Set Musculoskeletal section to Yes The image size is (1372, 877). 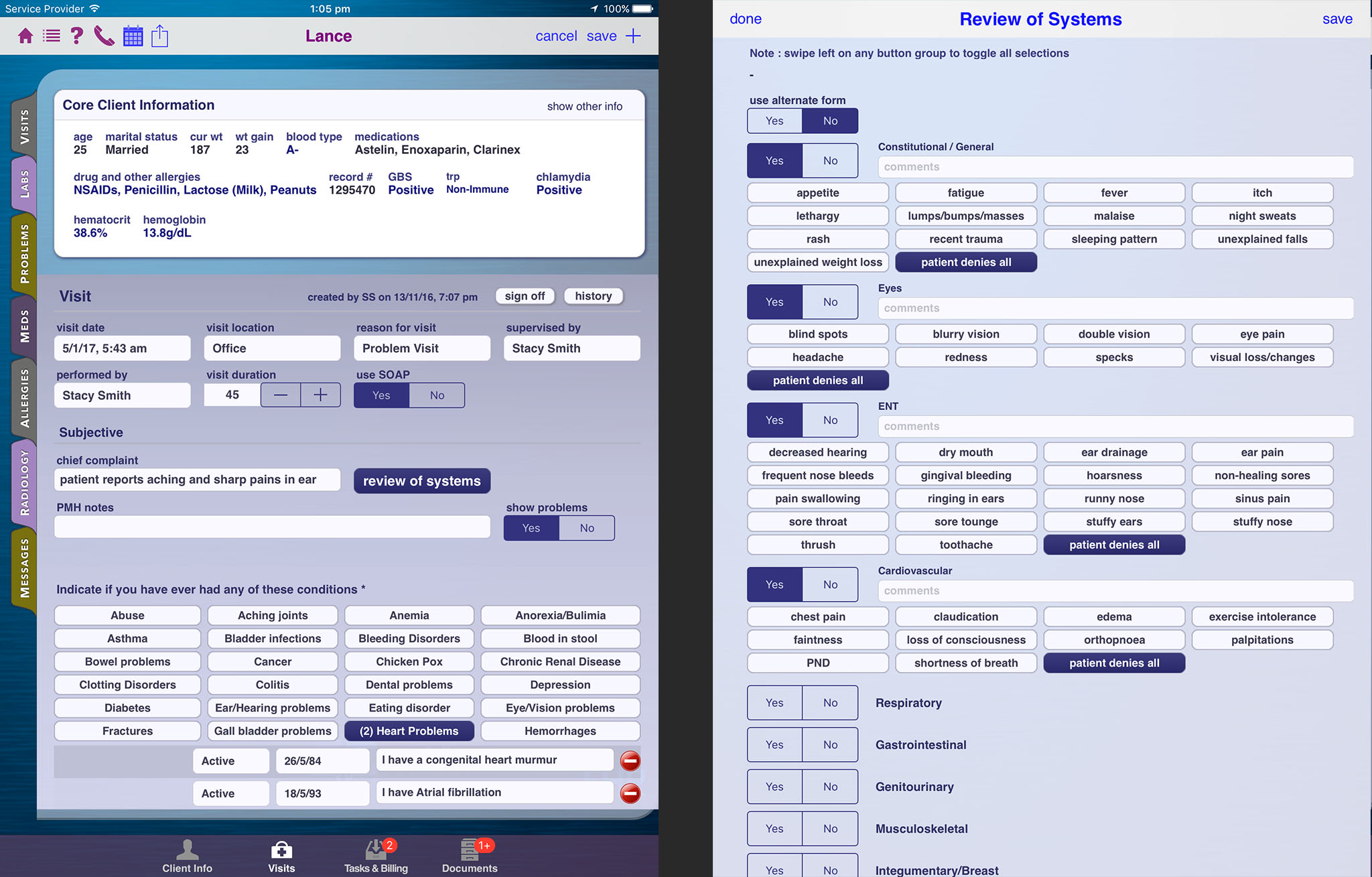click(x=774, y=829)
